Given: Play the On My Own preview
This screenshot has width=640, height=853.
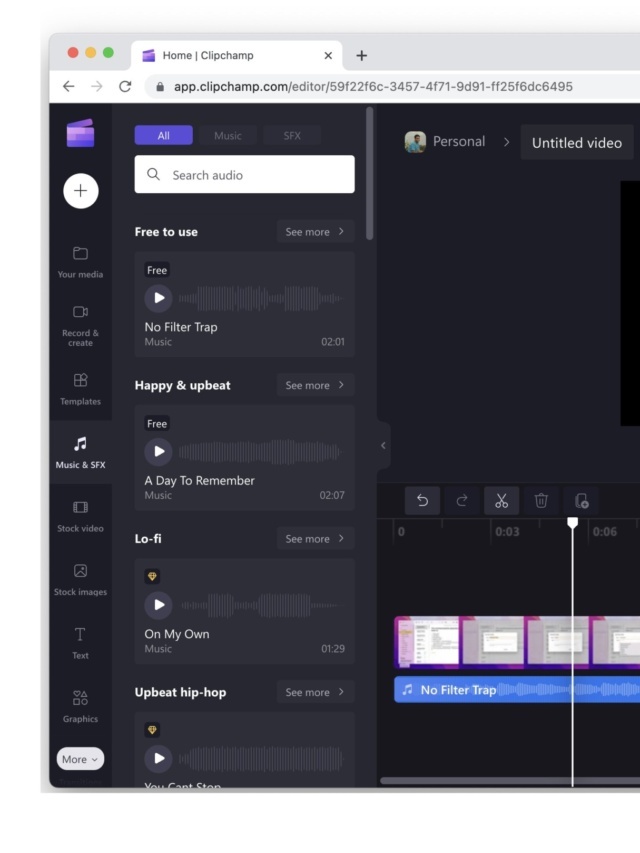Looking at the screenshot, I should [158, 605].
